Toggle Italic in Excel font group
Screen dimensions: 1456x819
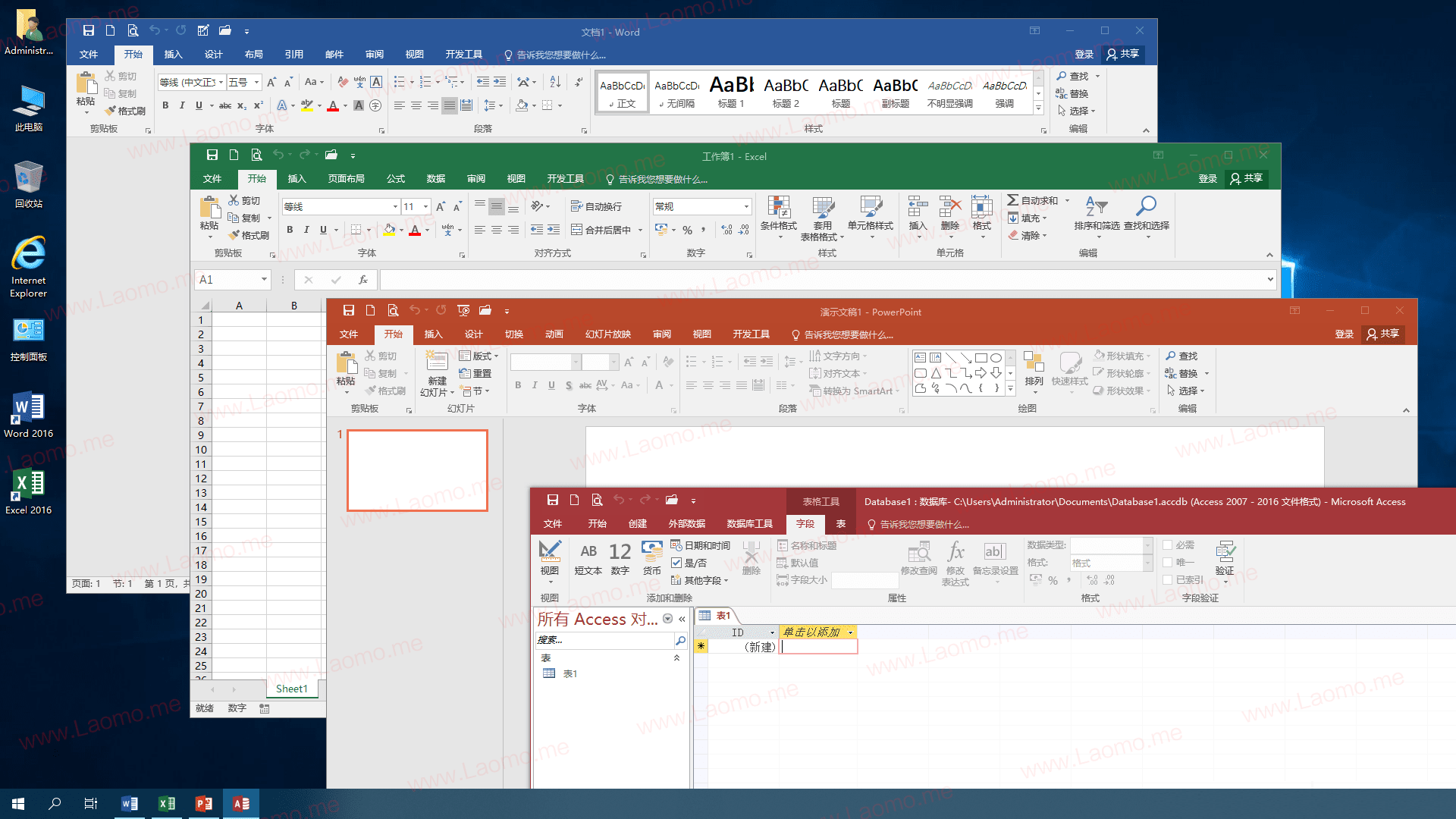[x=306, y=230]
